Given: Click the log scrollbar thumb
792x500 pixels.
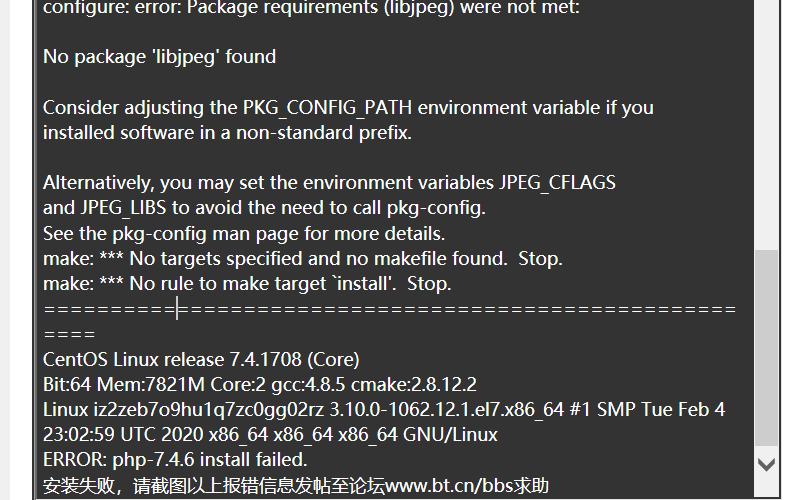Looking at the screenshot, I should [x=766, y=348].
